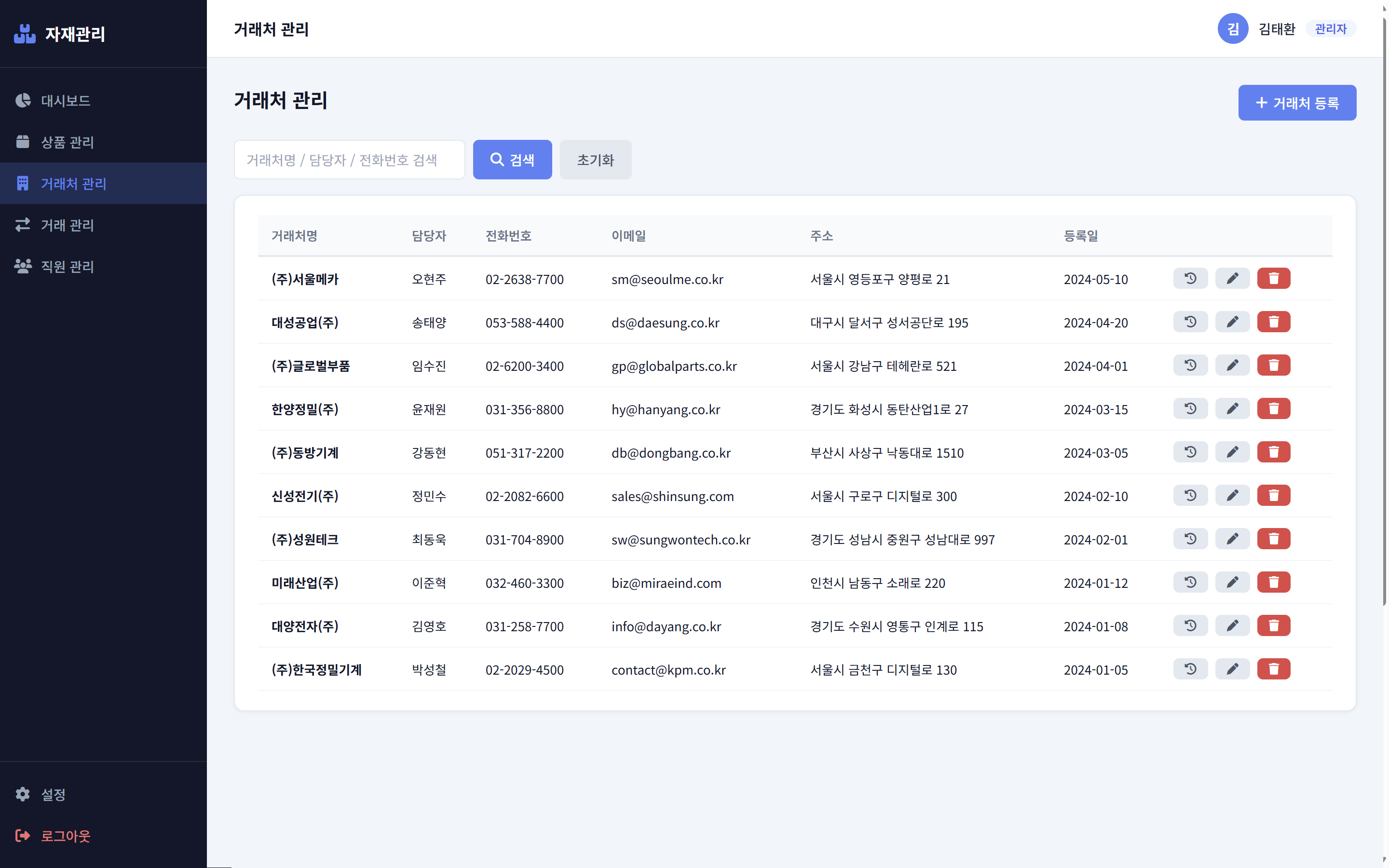
Task: Edit 대성공업(주) with pencil icon
Action: click(x=1232, y=322)
